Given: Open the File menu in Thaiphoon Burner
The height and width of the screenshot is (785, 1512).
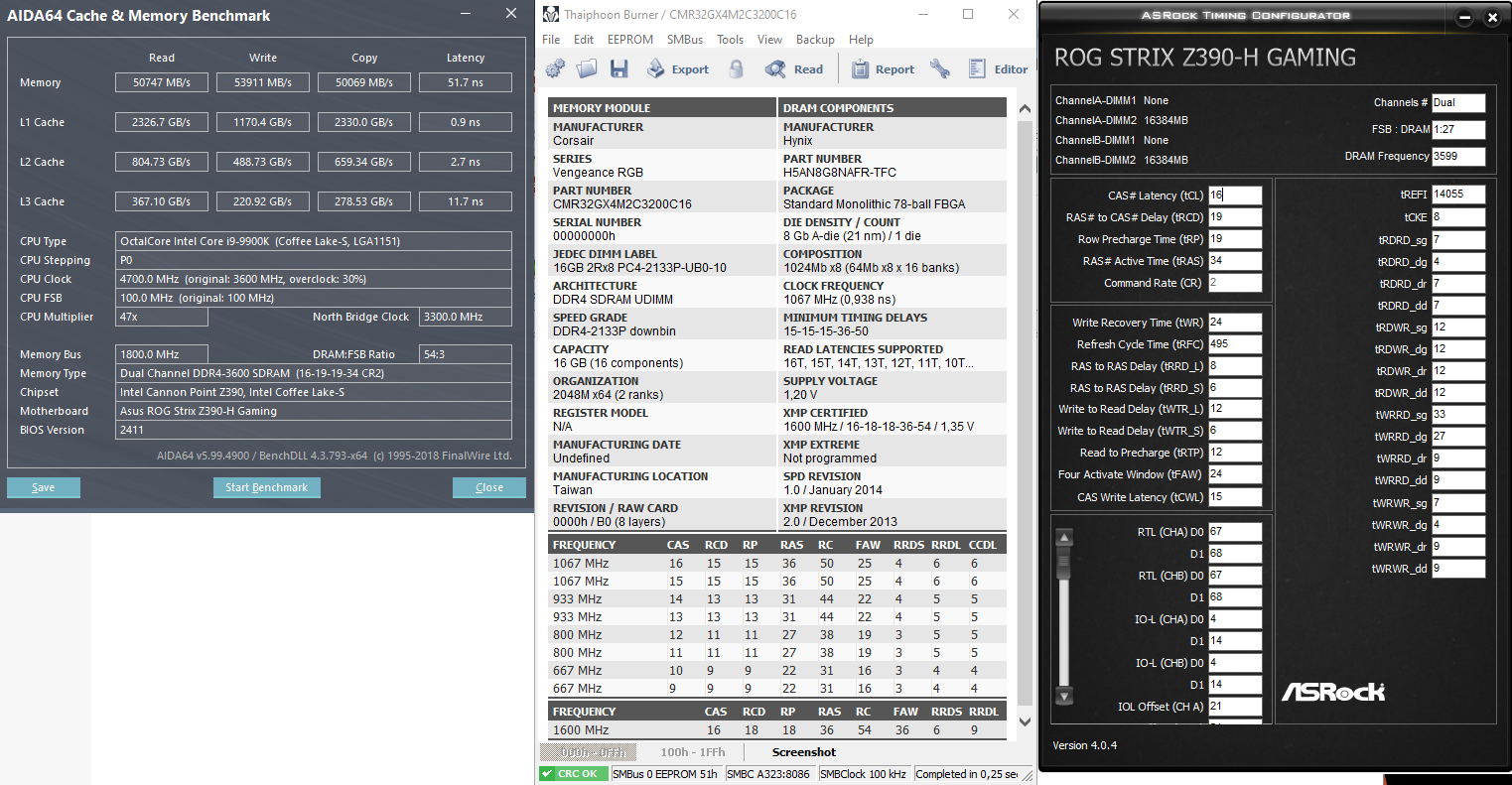Looking at the screenshot, I should point(551,40).
